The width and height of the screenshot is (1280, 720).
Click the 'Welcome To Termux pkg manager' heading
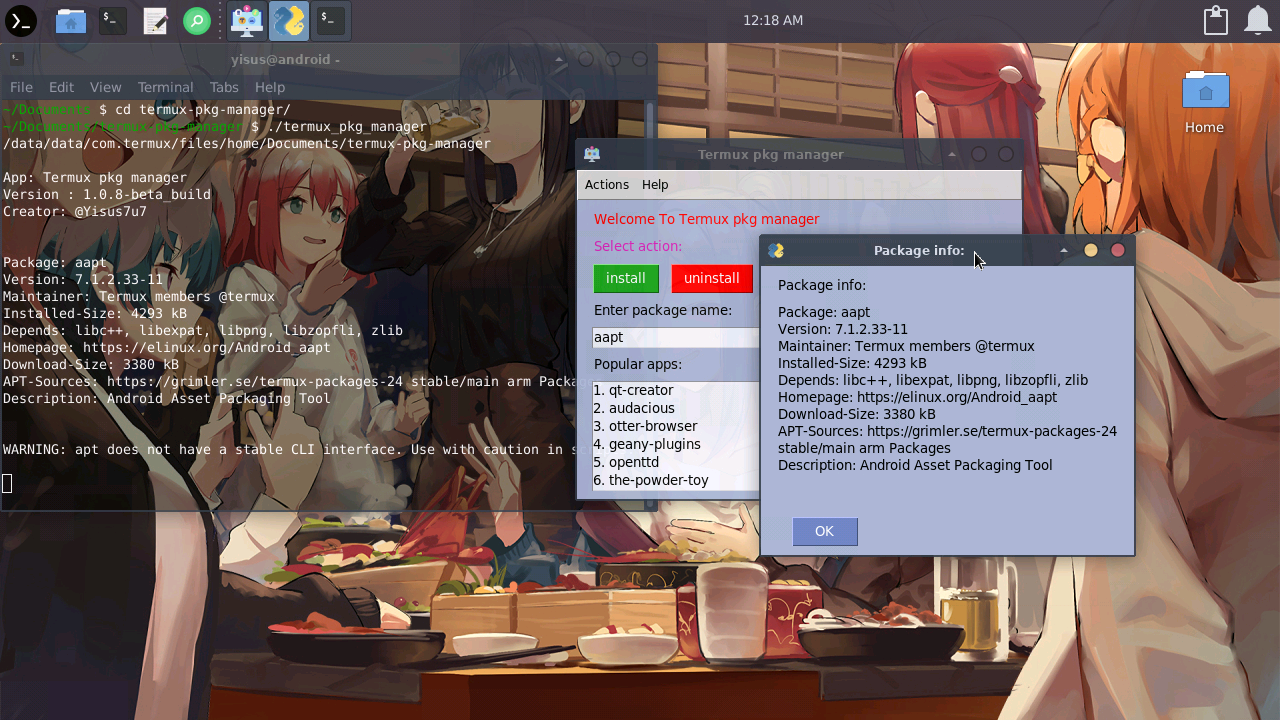pos(706,219)
